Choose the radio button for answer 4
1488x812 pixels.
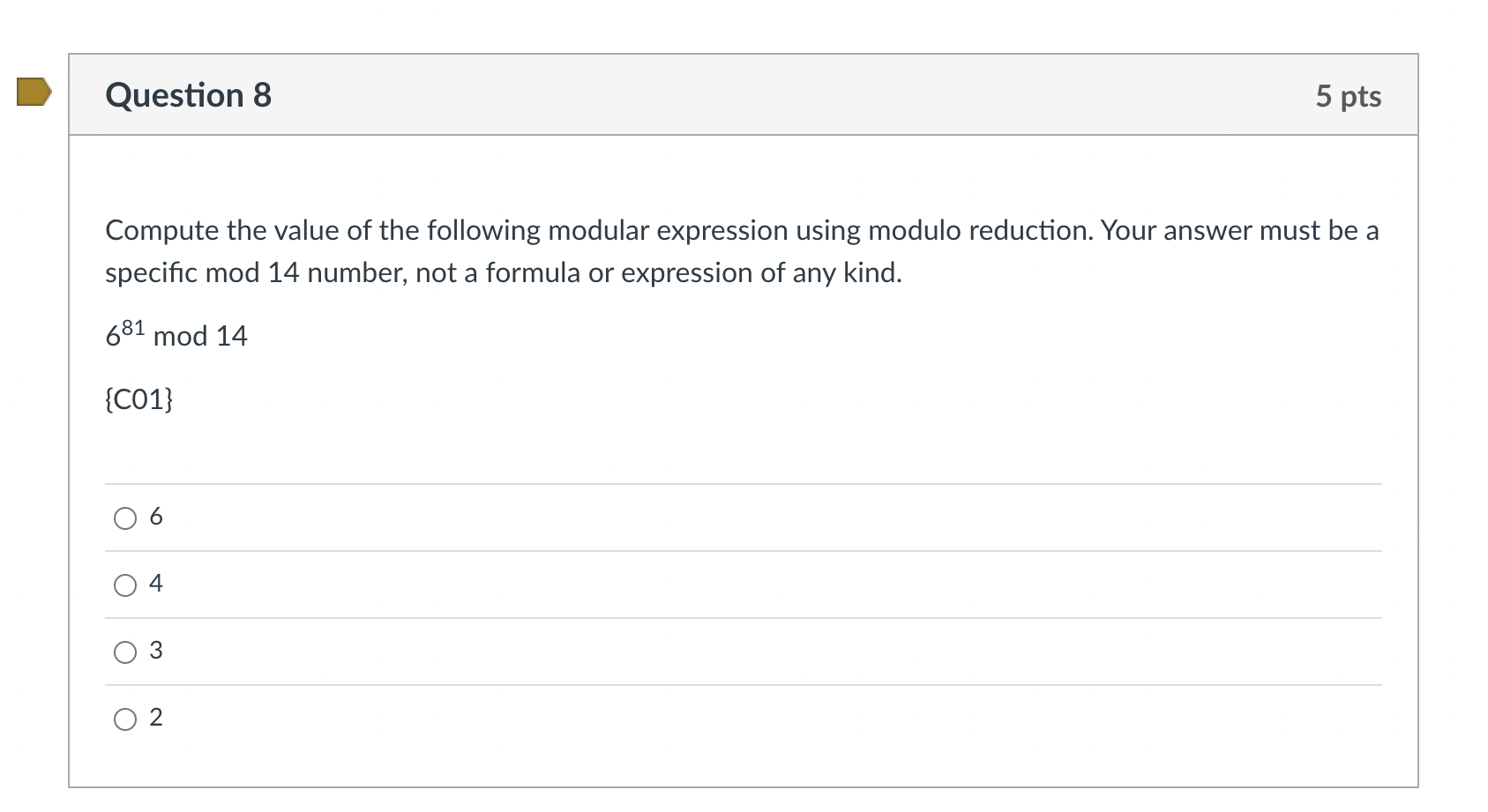[125, 585]
